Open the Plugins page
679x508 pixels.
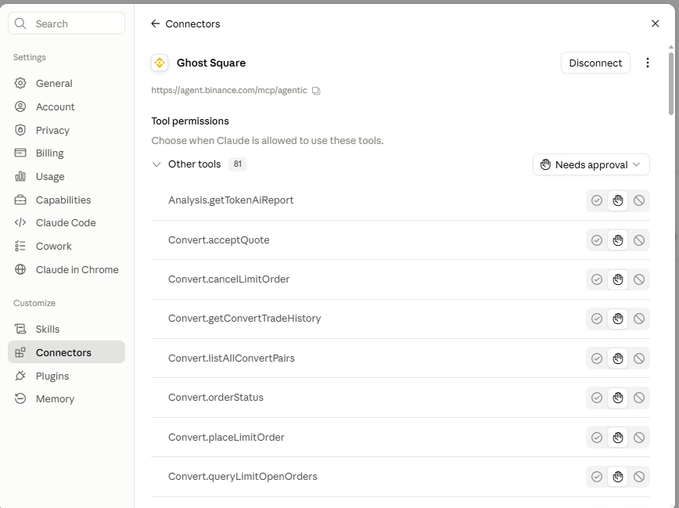[66, 376]
